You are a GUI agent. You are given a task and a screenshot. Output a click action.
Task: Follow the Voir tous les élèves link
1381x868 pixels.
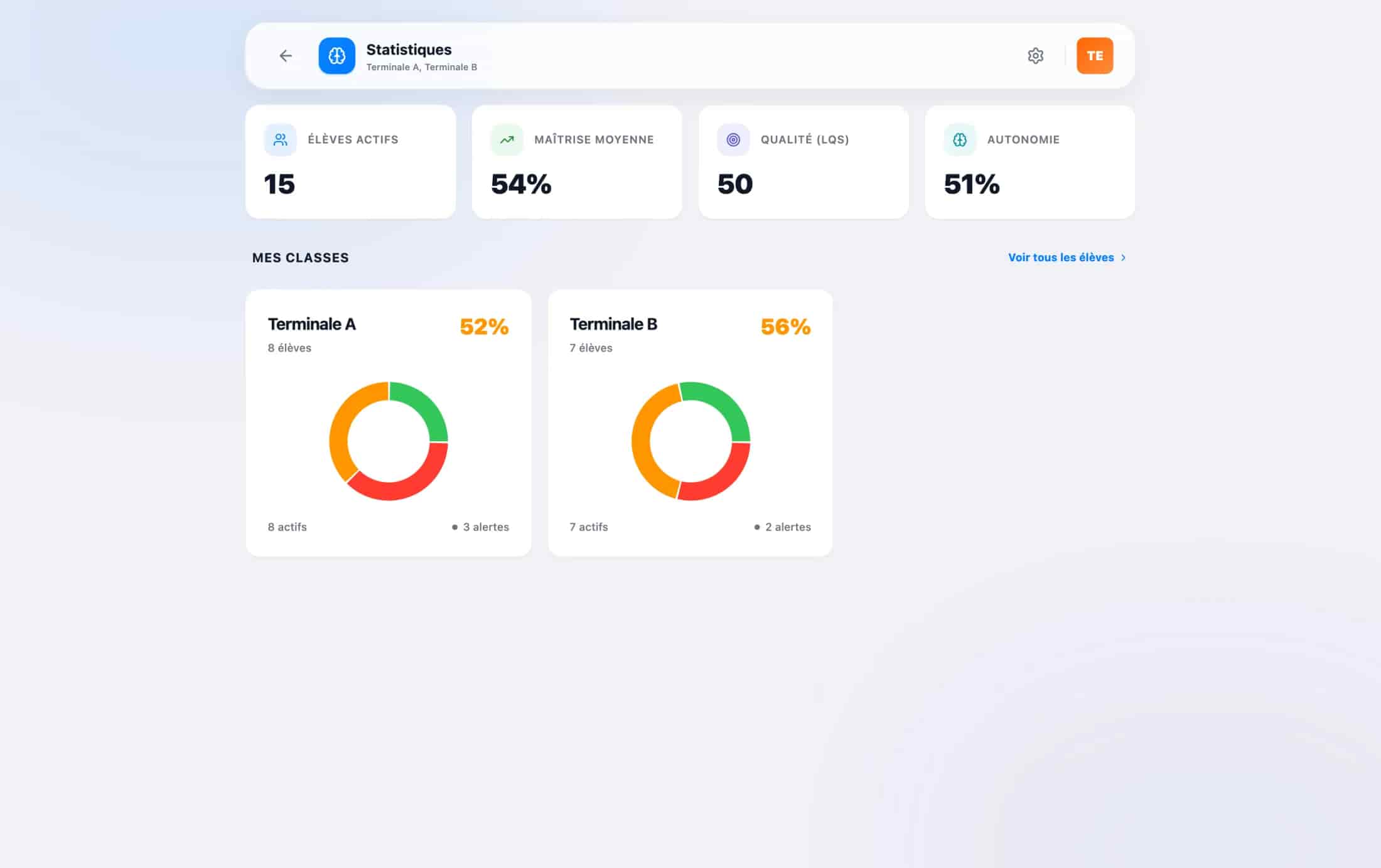point(1061,257)
